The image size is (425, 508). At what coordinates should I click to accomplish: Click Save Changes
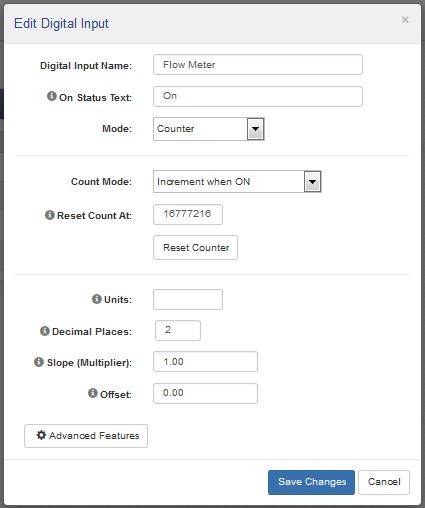311,482
